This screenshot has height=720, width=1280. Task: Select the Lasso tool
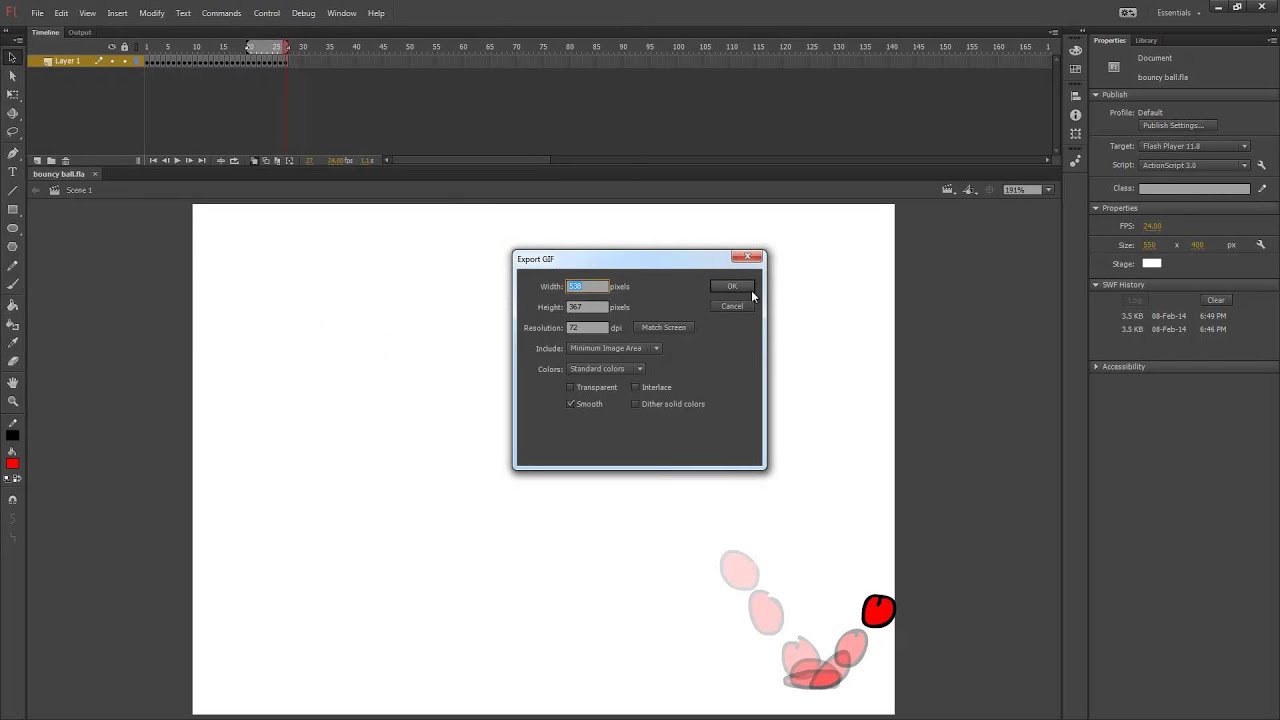point(13,133)
